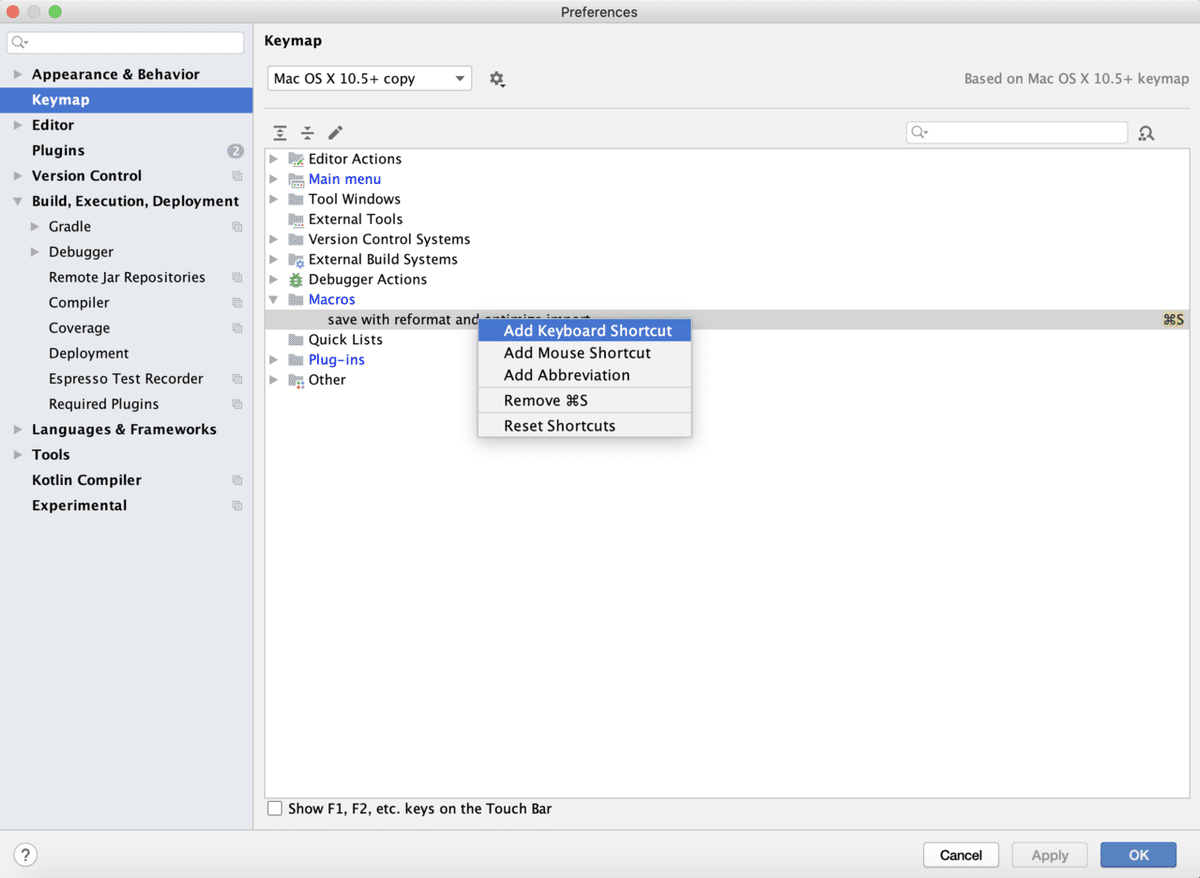The image size is (1200, 878).
Task: Open the Keymap settings page
Action: click(126, 100)
